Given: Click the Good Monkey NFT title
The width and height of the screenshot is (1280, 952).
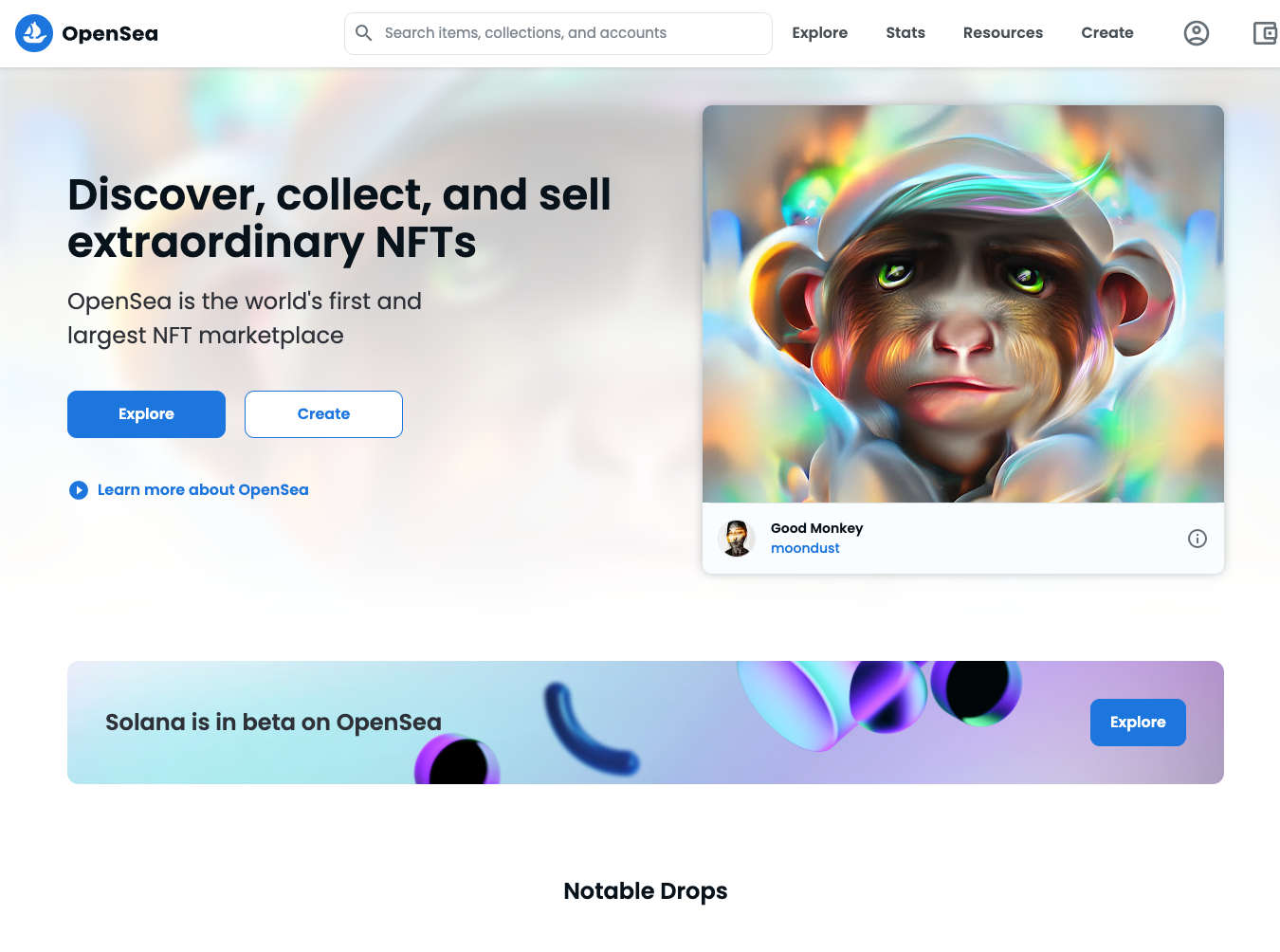Looking at the screenshot, I should pyautogui.click(x=816, y=528).
